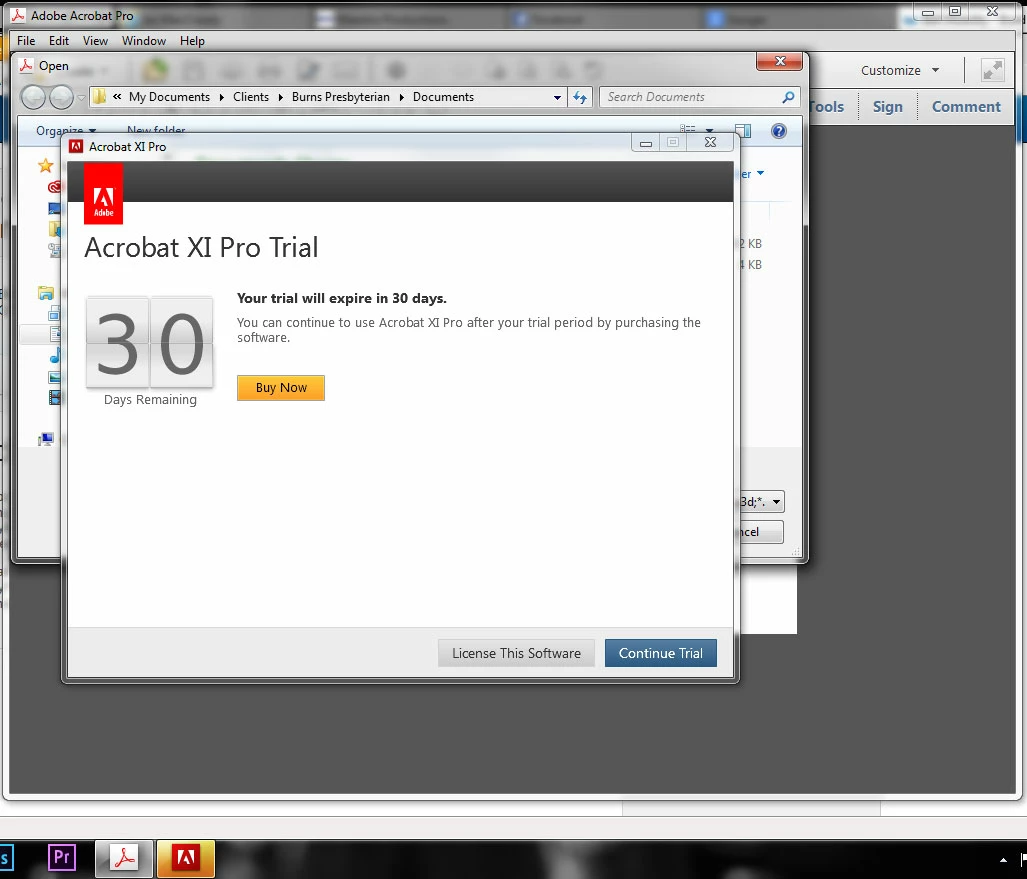
Task: Open the Tools pane
Action: point(827,107)
